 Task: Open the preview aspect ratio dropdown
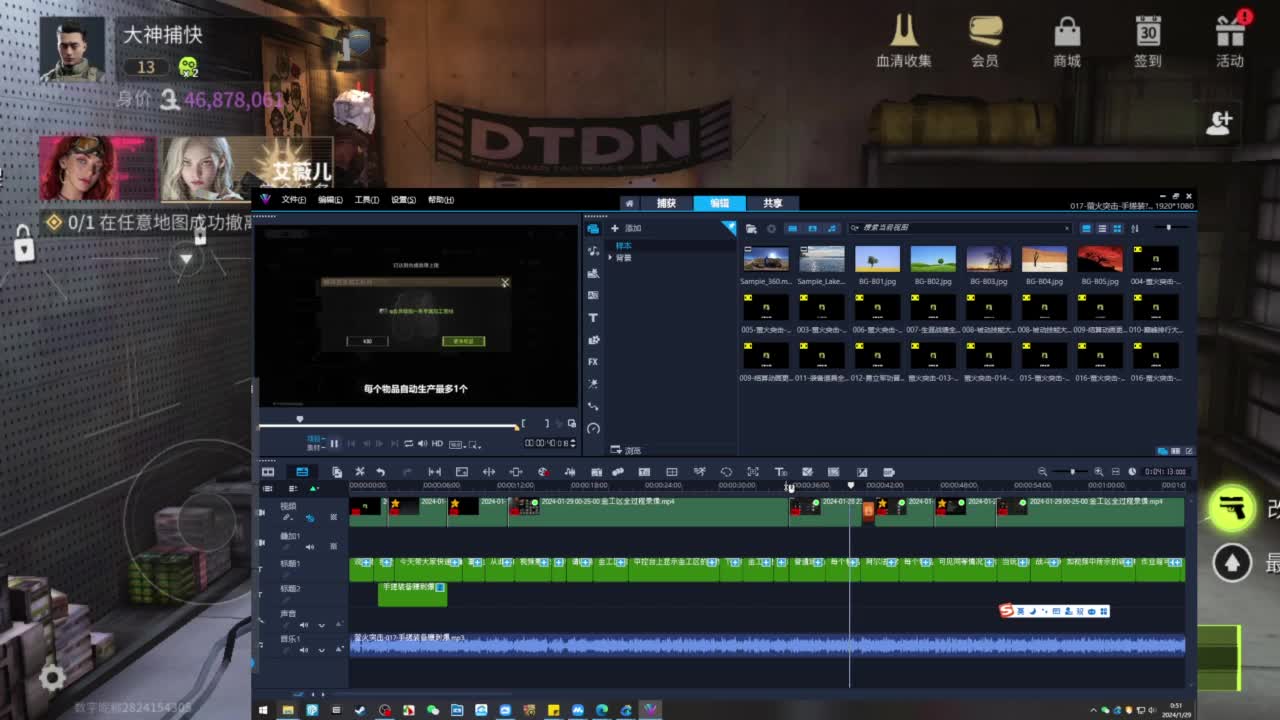[x=456, y=444]
